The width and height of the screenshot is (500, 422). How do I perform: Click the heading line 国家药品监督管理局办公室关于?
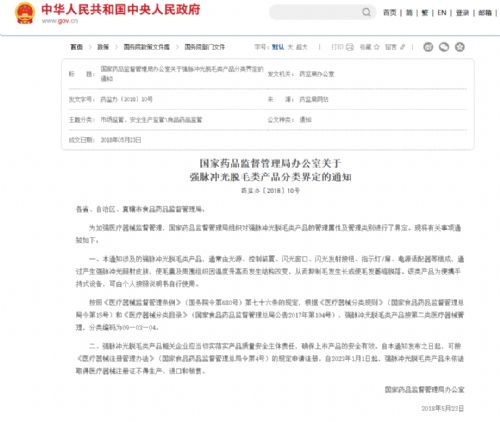pos(270,163)
